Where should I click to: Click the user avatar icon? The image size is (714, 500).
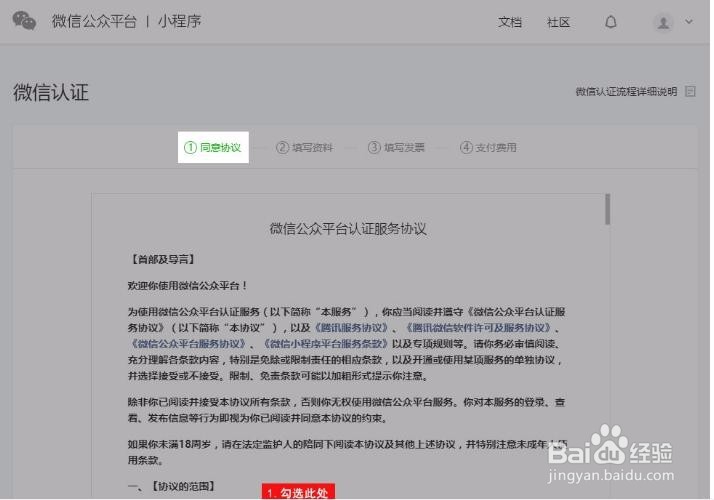click(663, 22)
